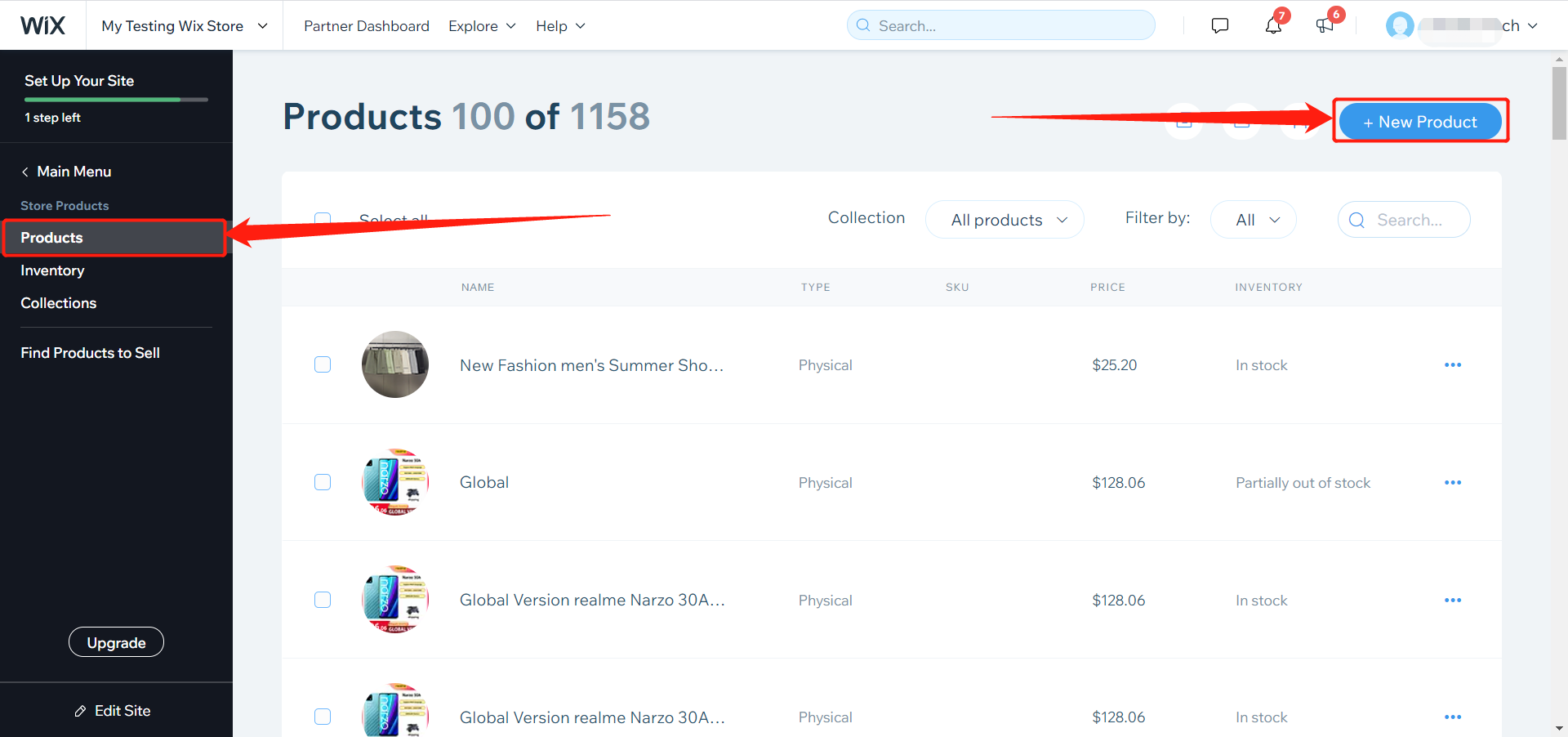The height and width of the screenshot is (737, 1568).
Task: Click In stock for New Fashion men's Summer
Action: pyautogui.click(x=1261, y=365)
